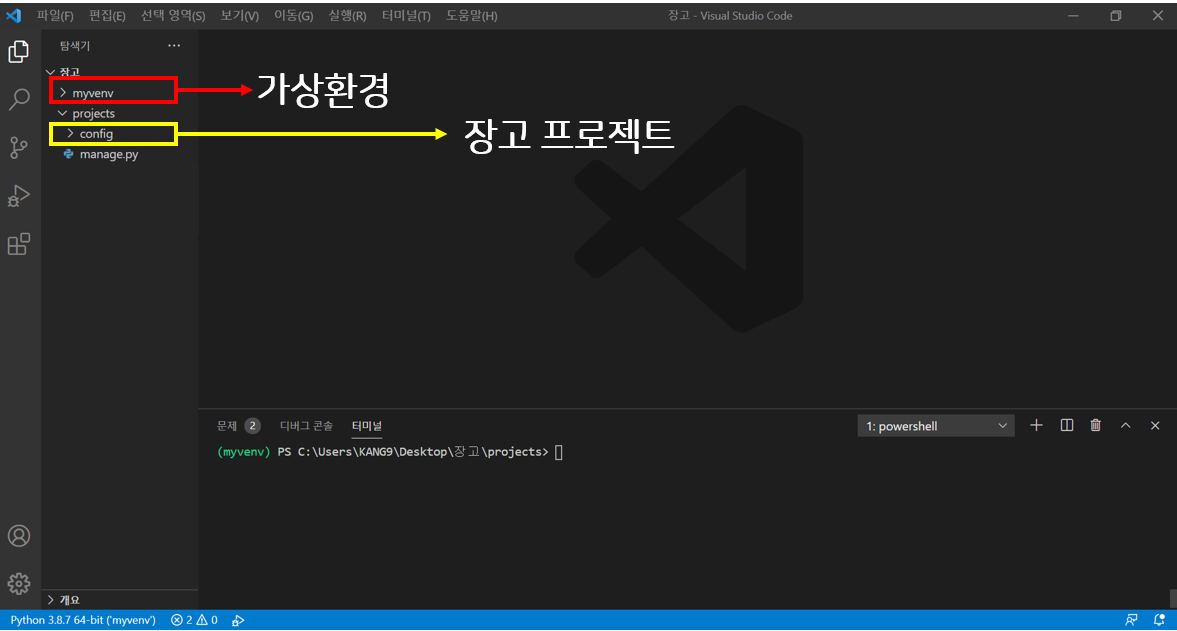Collapse the 장고 root folder
The width and height of the screenshot is (1177, 631).
(50, 73)
